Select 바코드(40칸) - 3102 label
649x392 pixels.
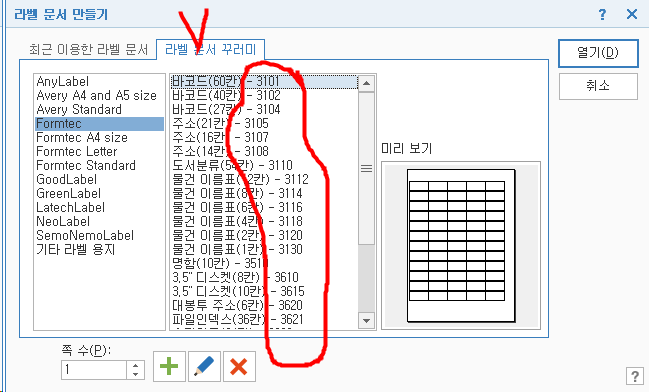[x=264, y=96]
